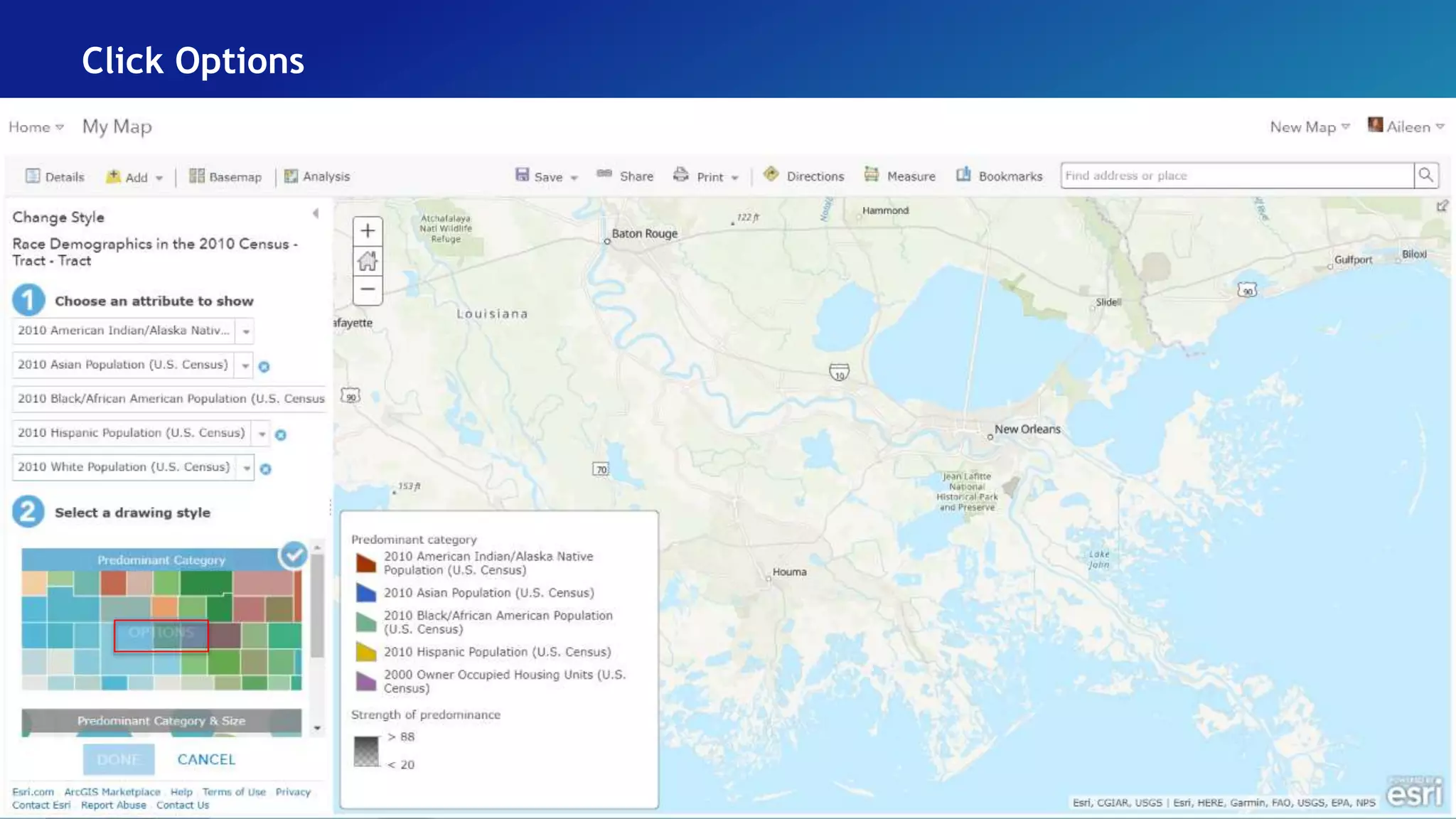The height and width of the screenshot is (819, 1456).
Task: Click OPTIONS on the Predominant Category style
Action: [161, 635]
